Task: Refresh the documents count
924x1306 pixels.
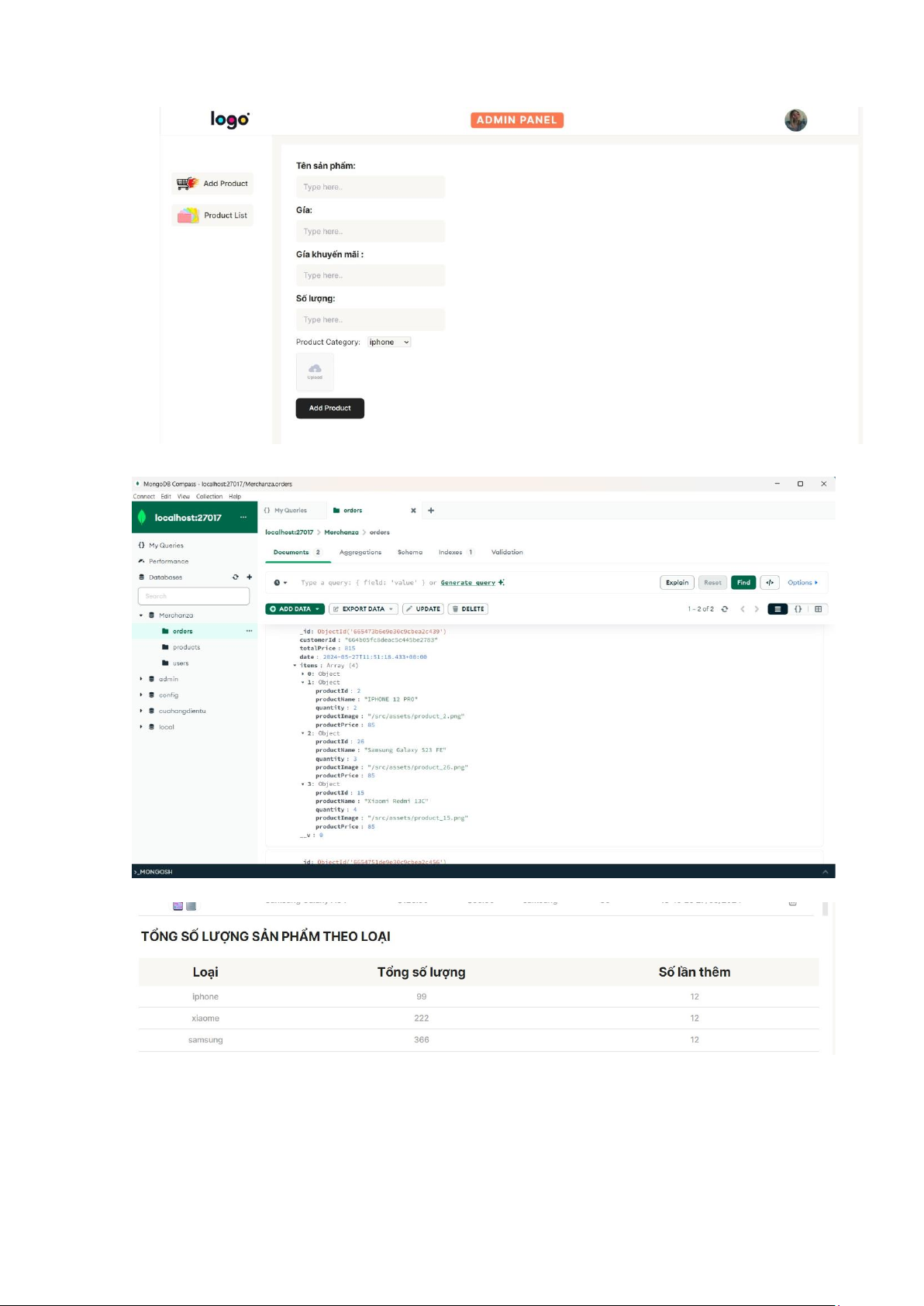Action: point(725,609)
